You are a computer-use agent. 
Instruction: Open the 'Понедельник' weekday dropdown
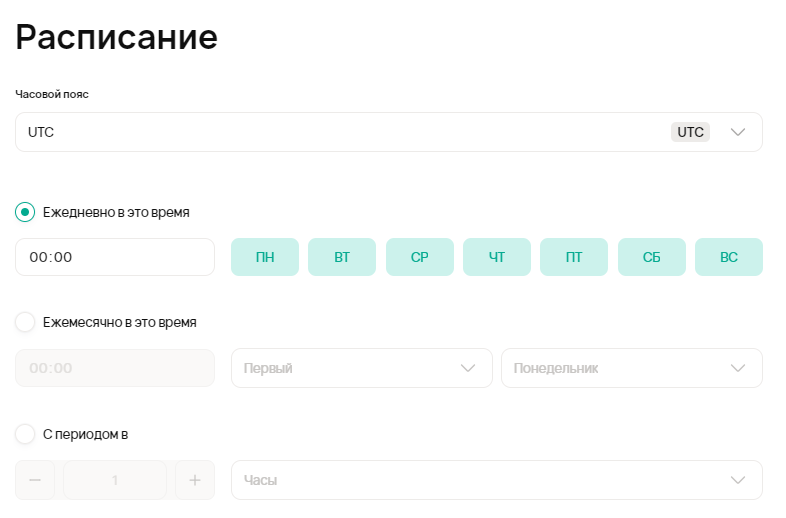(x=631, y=368)
